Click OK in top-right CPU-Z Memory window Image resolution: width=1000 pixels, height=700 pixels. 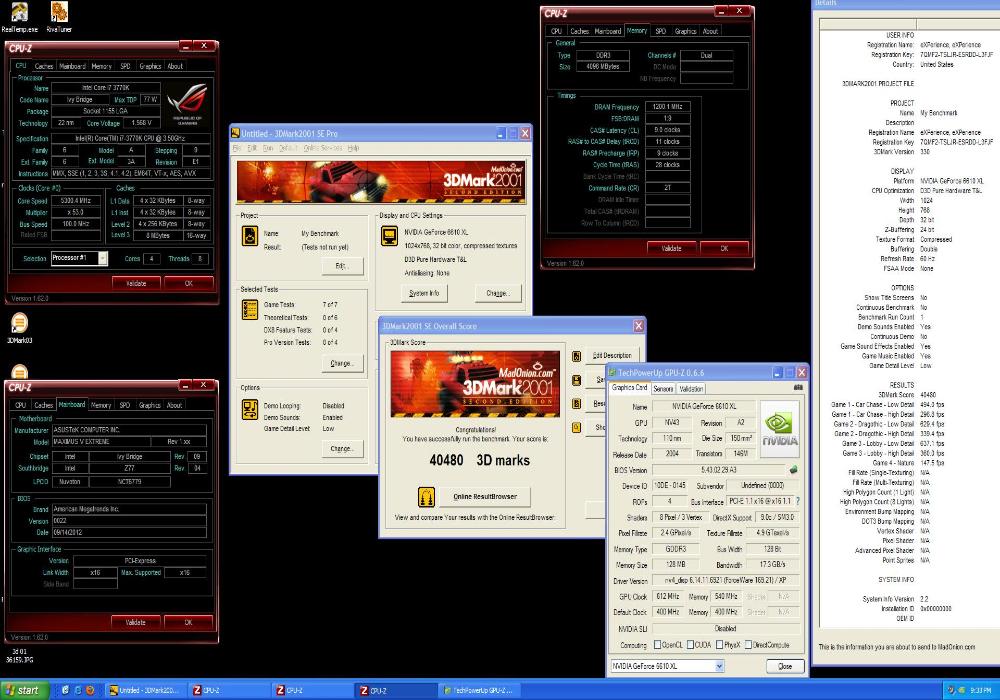pos(724,248)
